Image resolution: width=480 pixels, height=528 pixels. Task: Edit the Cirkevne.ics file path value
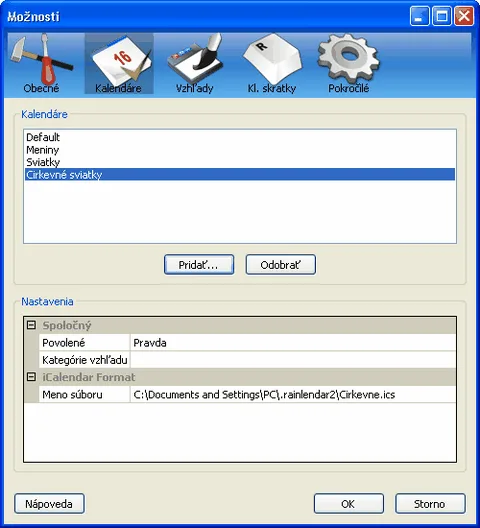(293, 394)
